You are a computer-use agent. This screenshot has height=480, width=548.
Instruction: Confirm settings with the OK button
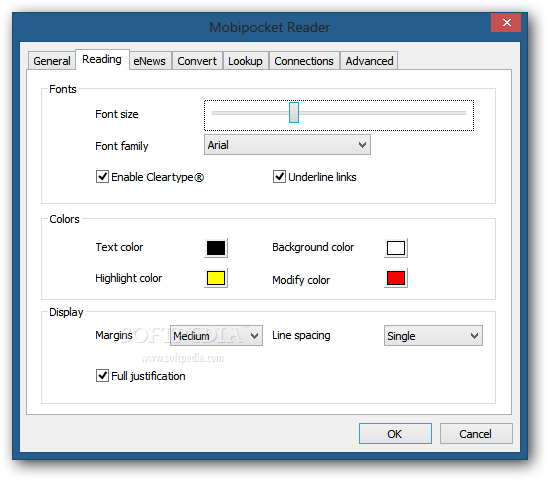[395, 434]
